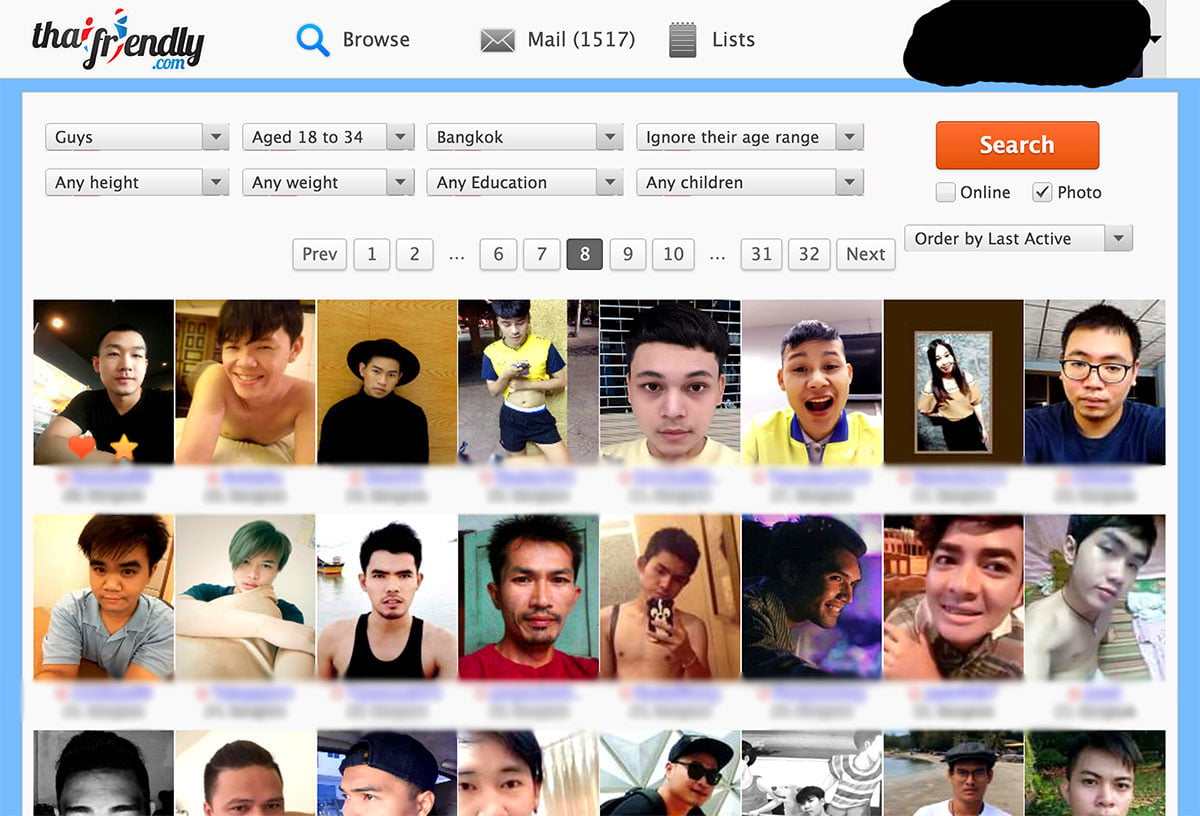
Task: Open results page 6
Action: 498,254
